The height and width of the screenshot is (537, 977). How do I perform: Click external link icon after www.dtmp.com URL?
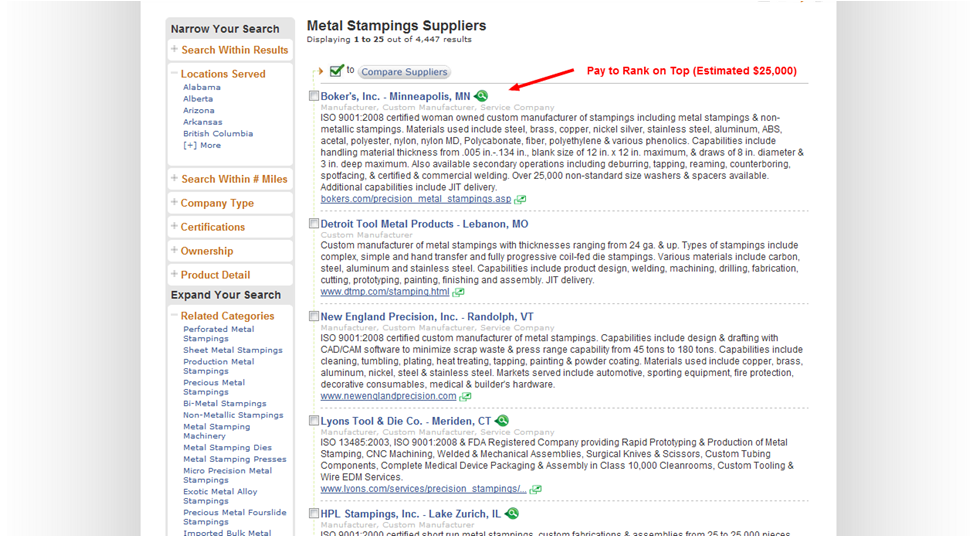point(459,292)
